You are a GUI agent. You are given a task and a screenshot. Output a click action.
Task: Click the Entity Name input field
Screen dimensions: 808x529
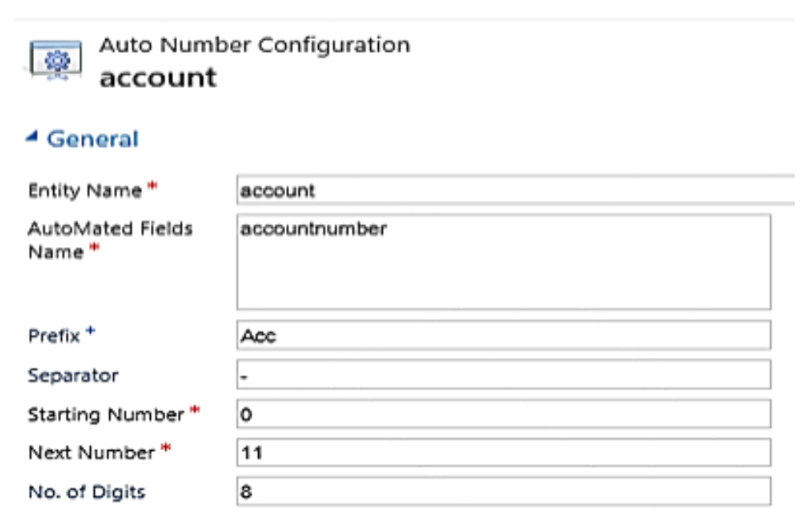(515, 190)
